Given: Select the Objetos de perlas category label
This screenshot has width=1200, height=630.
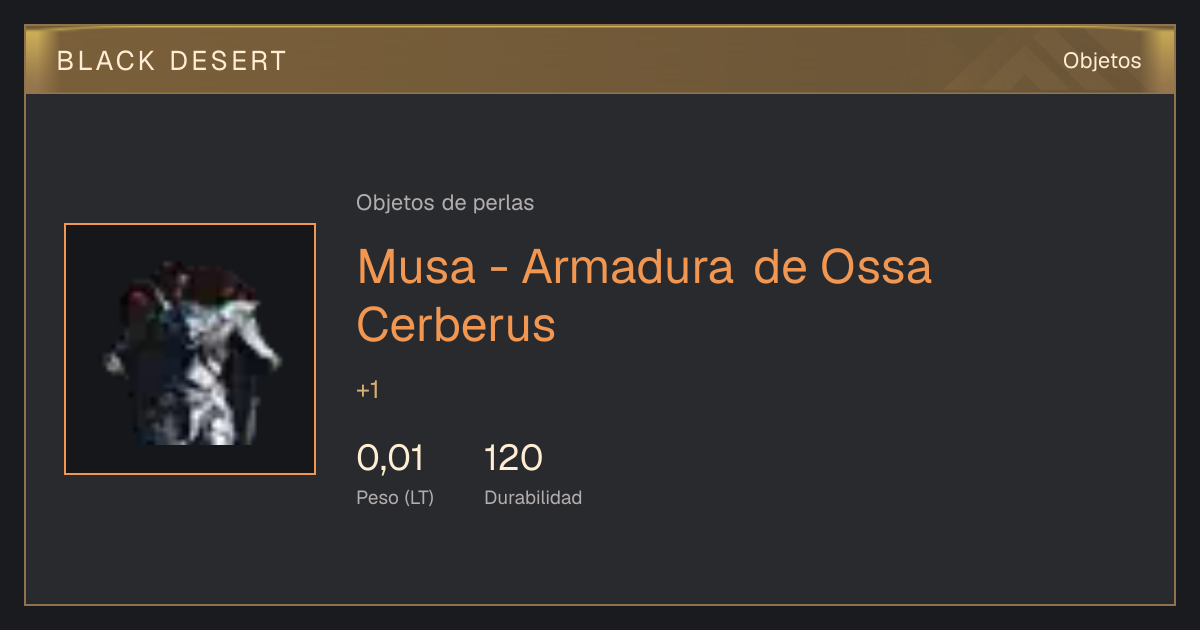Looking at the screenshot, I should point(445,203).
